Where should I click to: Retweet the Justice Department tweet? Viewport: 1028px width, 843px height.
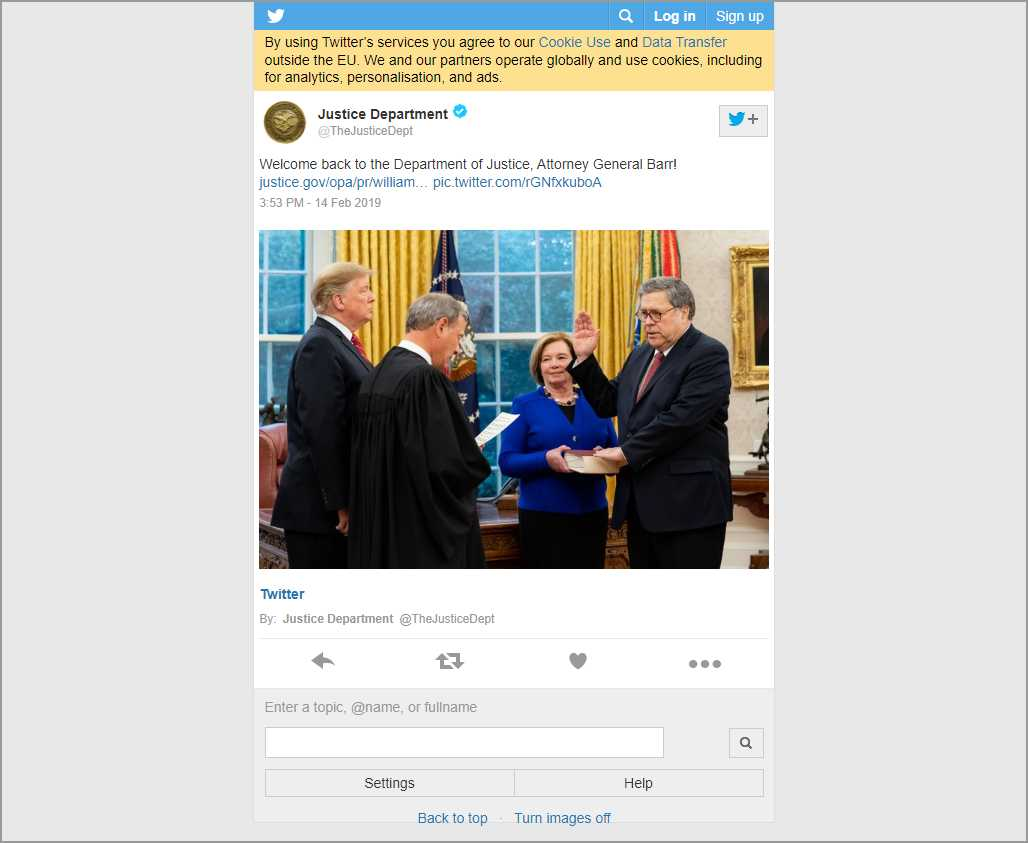pyautogui.click(x=450, y=661)
